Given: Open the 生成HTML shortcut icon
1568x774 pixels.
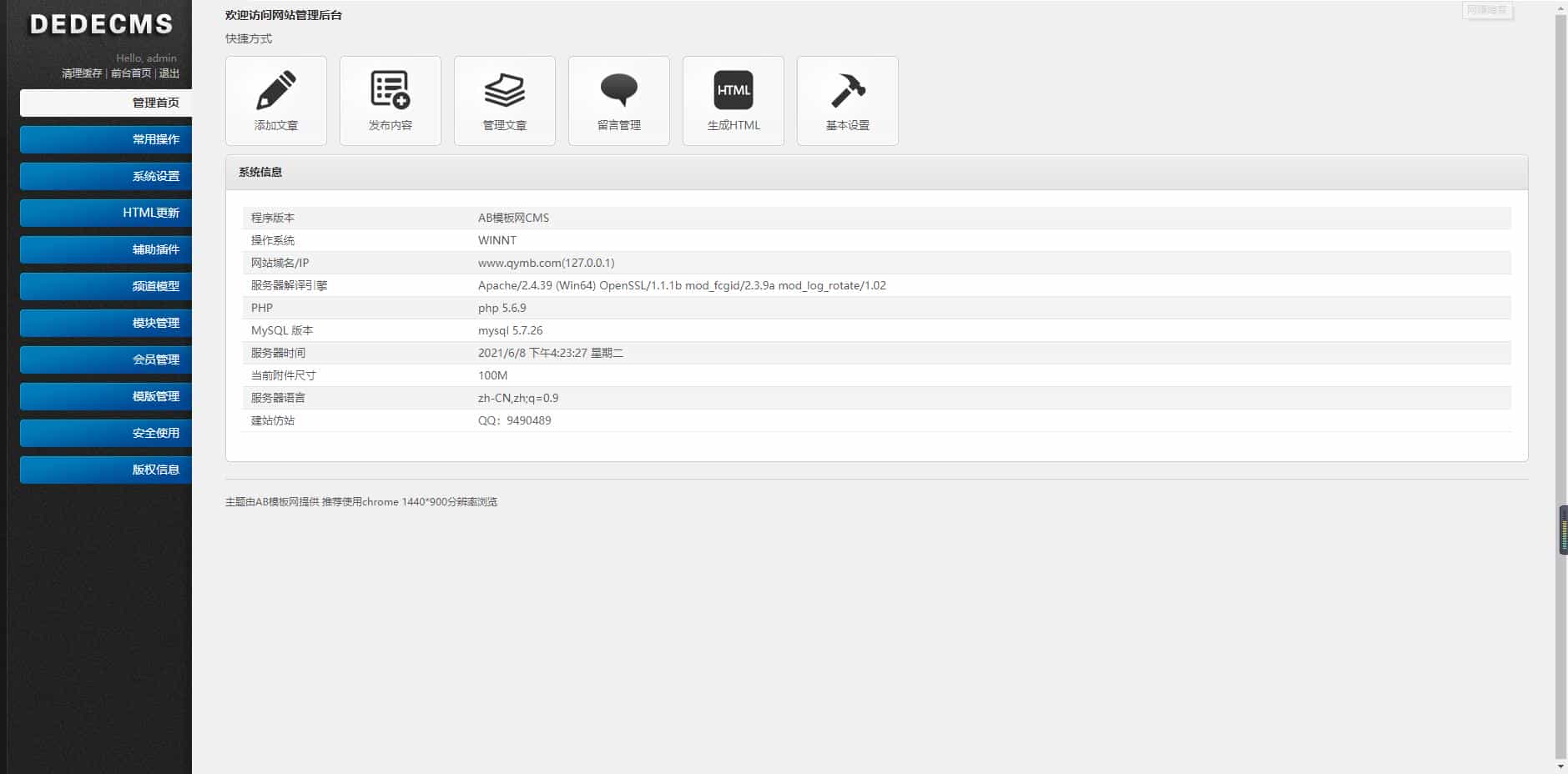Looking at the screenshot, I should [x=734, y=101].
